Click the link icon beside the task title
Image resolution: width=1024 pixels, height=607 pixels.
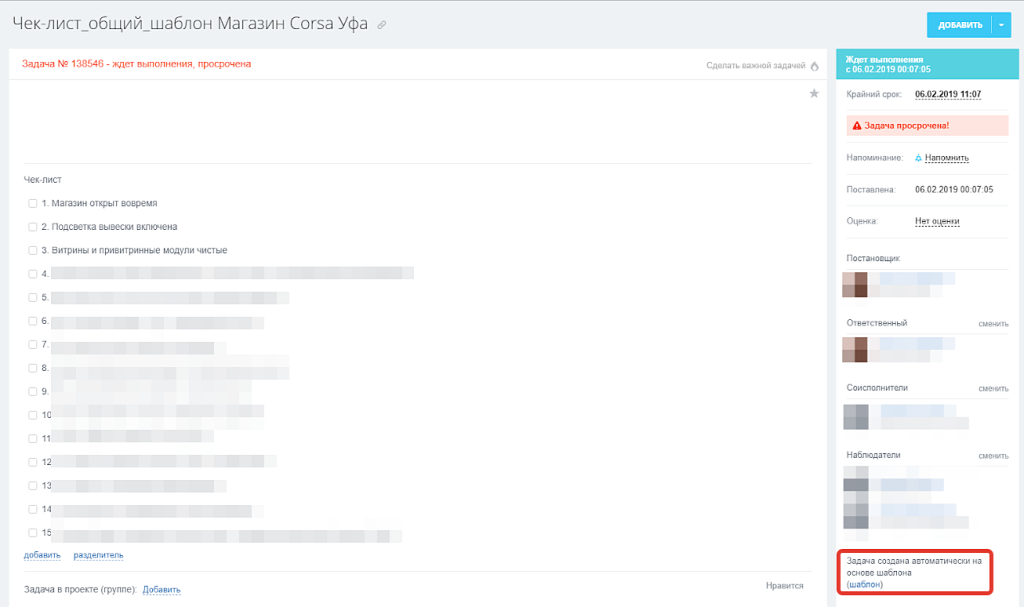pos(382,25)
